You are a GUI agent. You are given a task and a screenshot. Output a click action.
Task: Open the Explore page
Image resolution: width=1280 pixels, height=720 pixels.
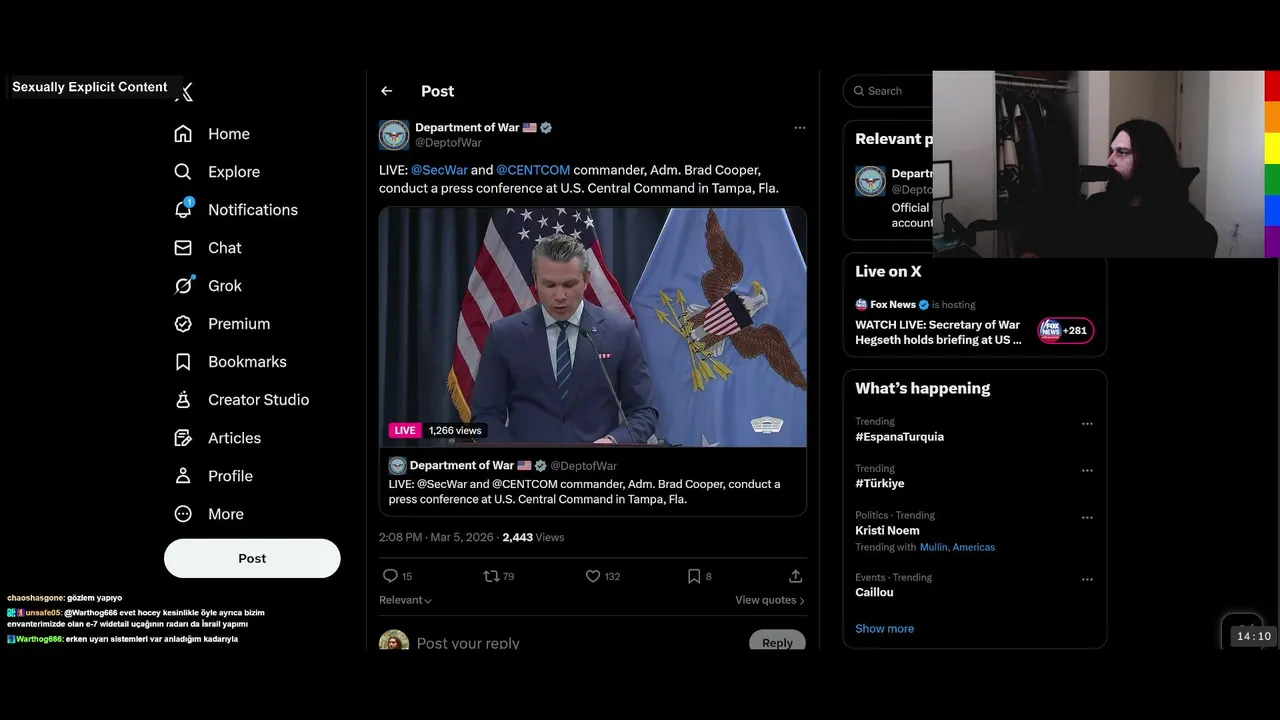(217, 172)
